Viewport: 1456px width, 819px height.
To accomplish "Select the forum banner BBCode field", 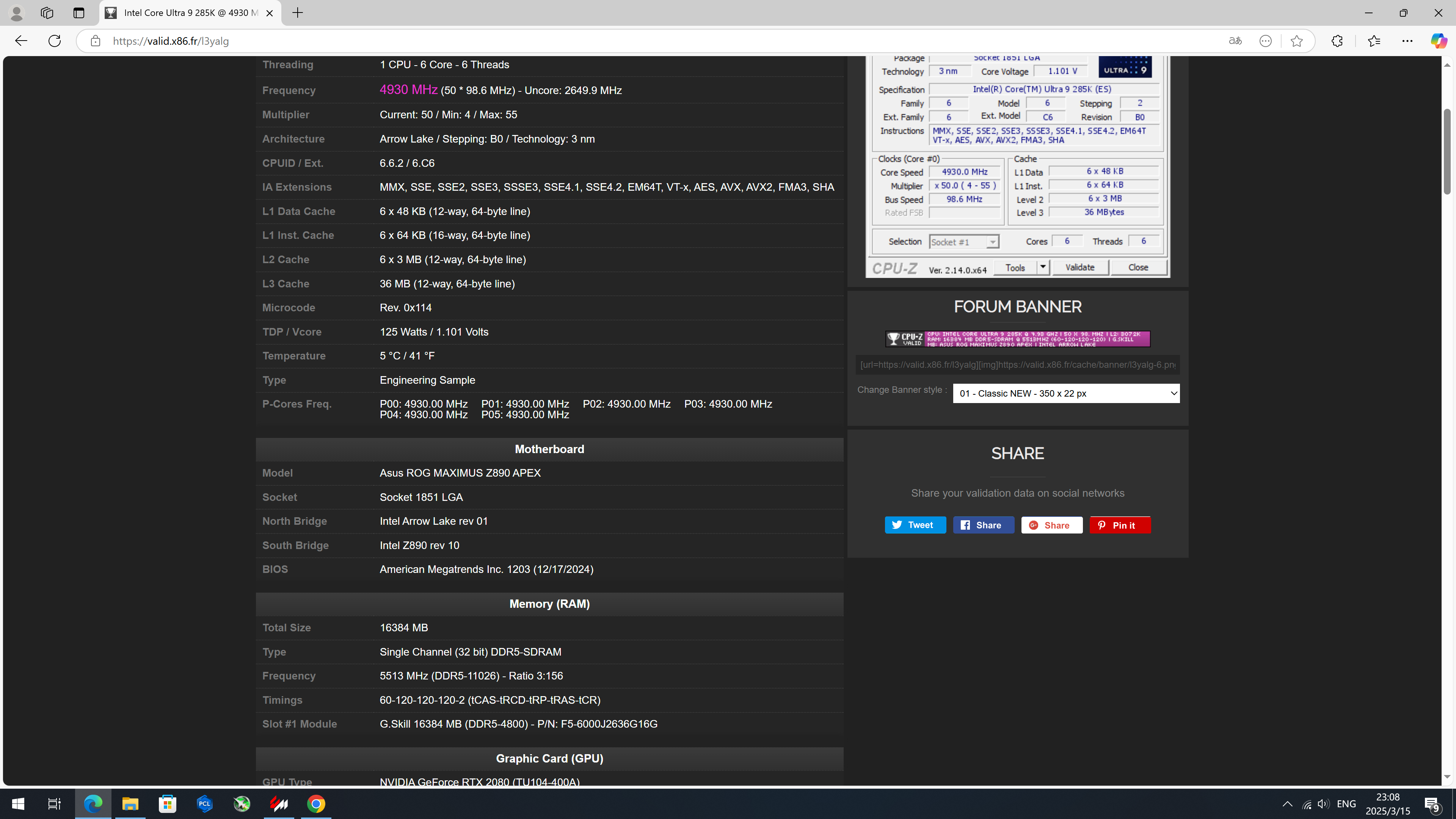I will coord(1017,364).
